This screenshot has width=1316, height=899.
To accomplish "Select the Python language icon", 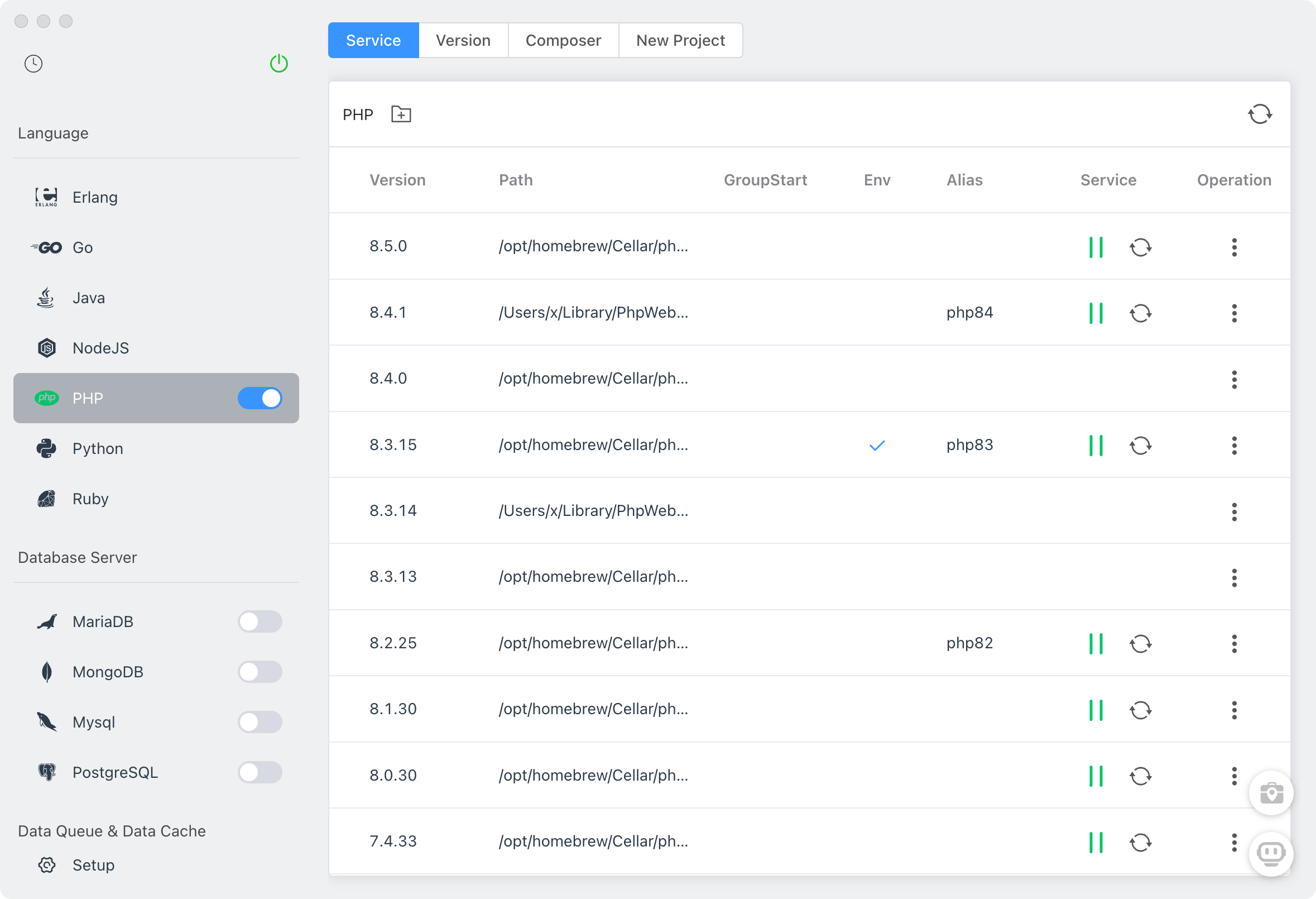I will click(x=46, y=448).
